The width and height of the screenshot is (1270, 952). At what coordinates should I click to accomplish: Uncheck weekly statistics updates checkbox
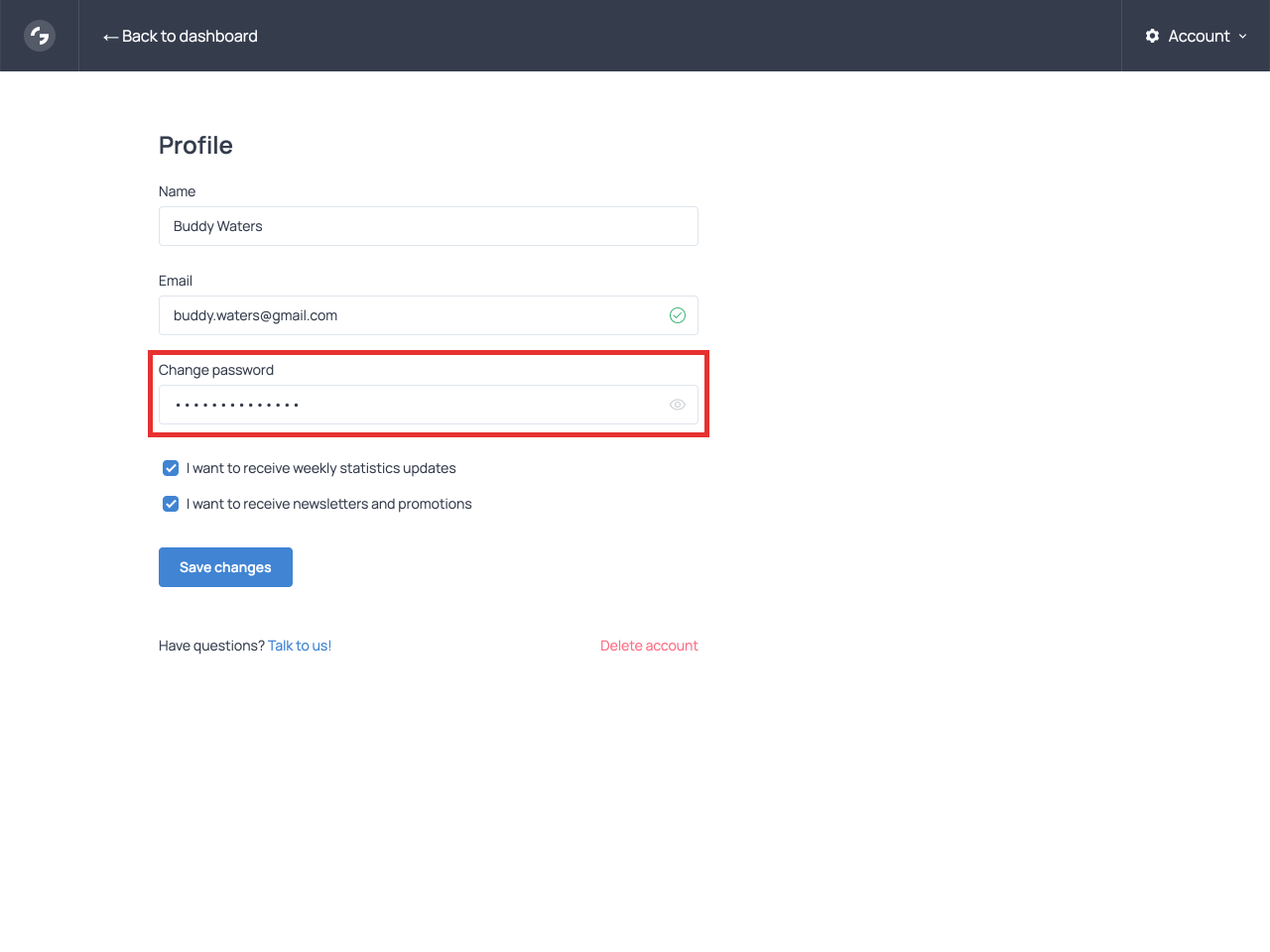[x=171, y=468]
